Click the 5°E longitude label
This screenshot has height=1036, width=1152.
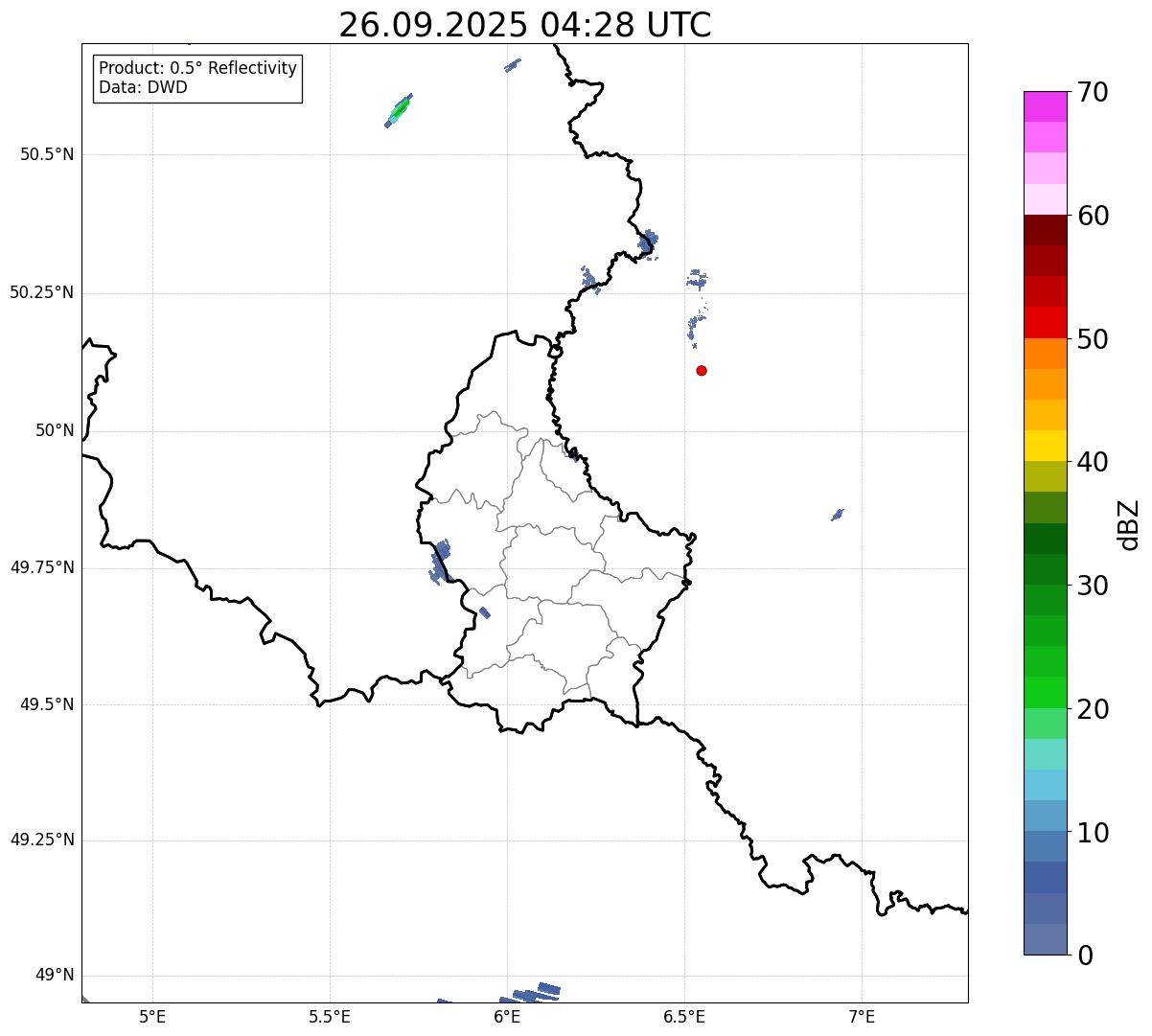152,1016
